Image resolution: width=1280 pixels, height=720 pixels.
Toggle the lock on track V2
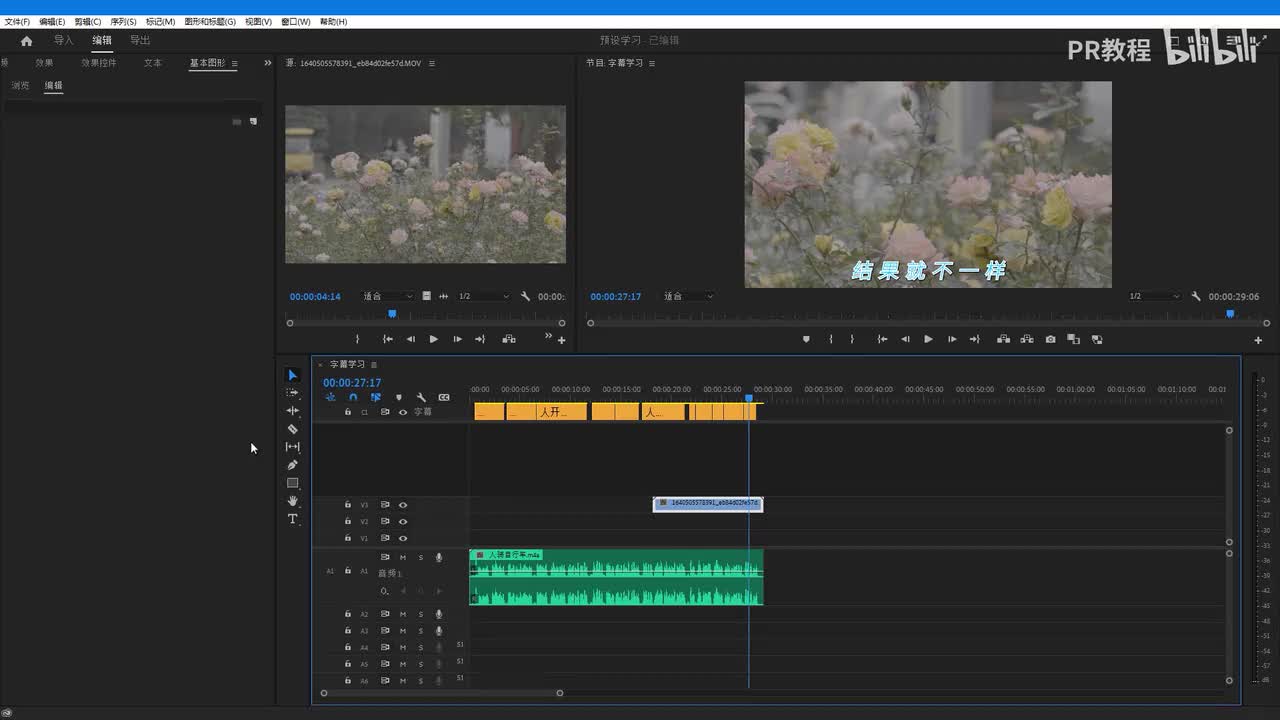[x=348, y=521]
